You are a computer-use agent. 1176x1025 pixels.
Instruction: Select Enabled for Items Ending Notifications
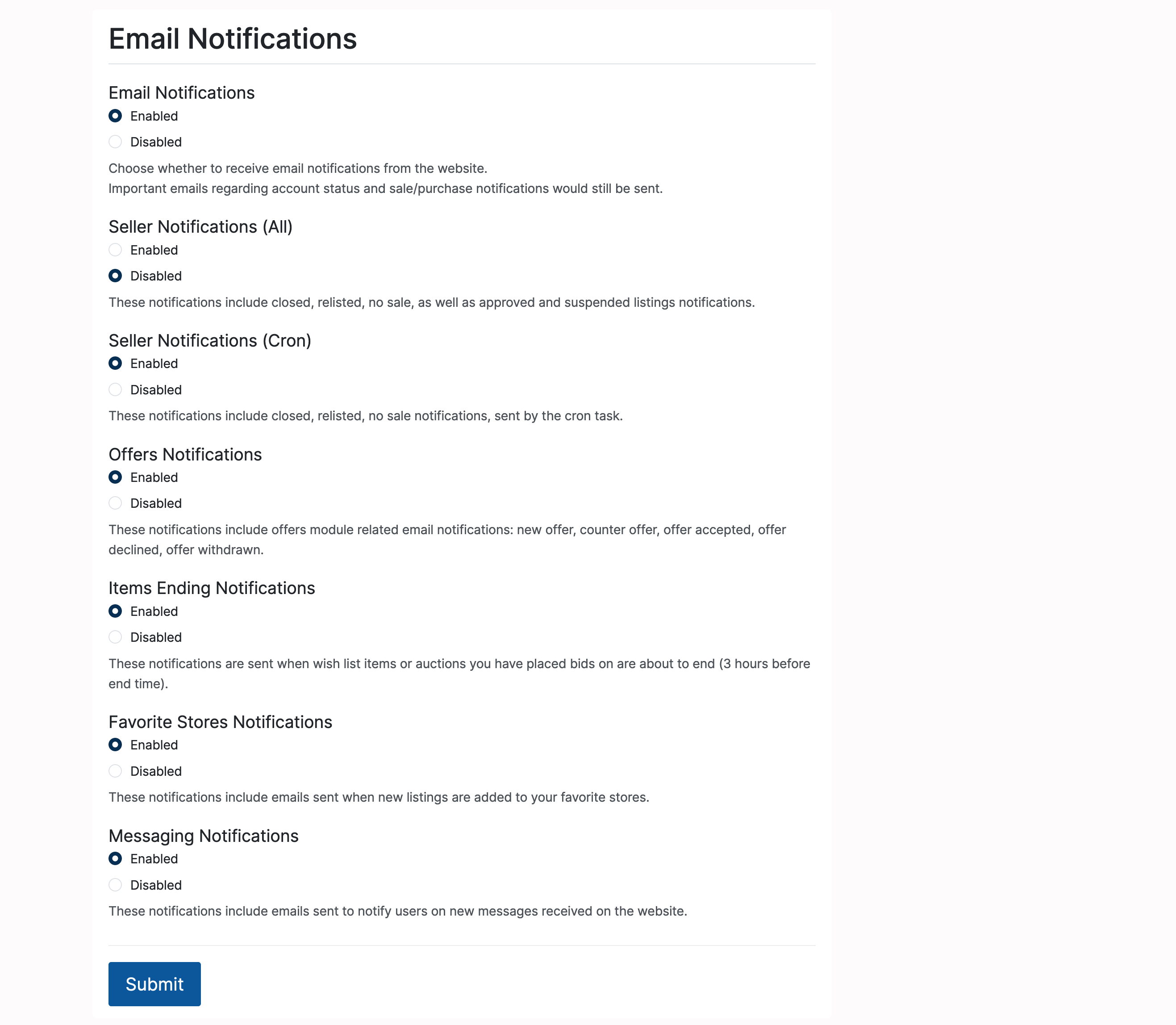(116, 611)
